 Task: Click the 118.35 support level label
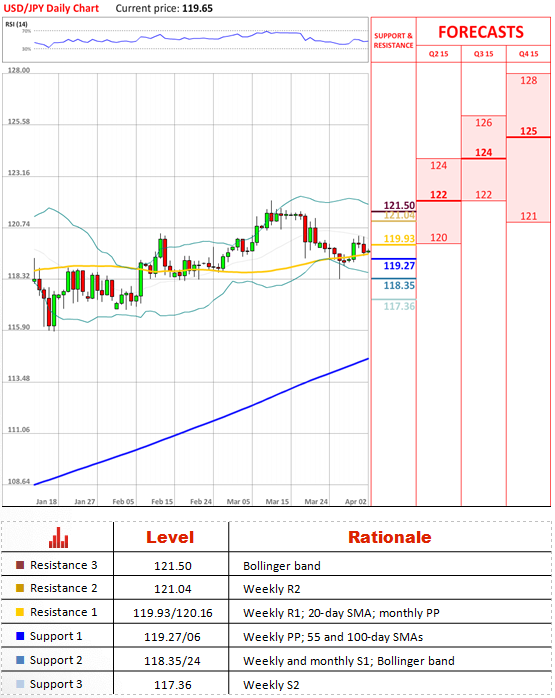[399, 285]
